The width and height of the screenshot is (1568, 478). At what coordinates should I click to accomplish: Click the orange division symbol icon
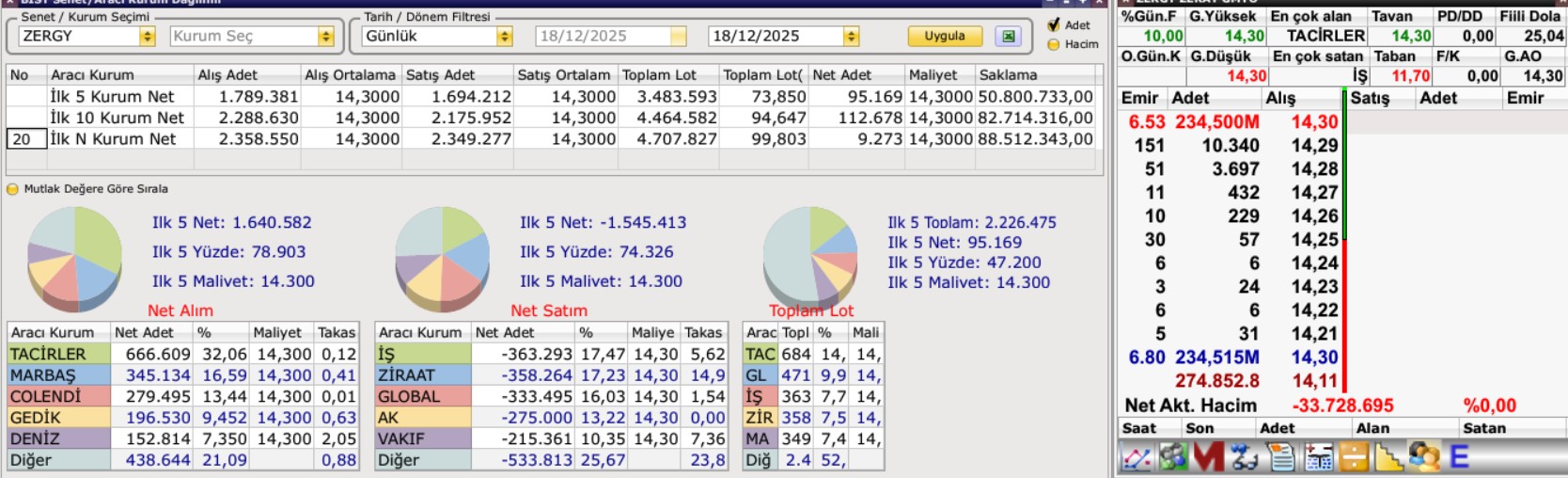tap(1354, 458)
